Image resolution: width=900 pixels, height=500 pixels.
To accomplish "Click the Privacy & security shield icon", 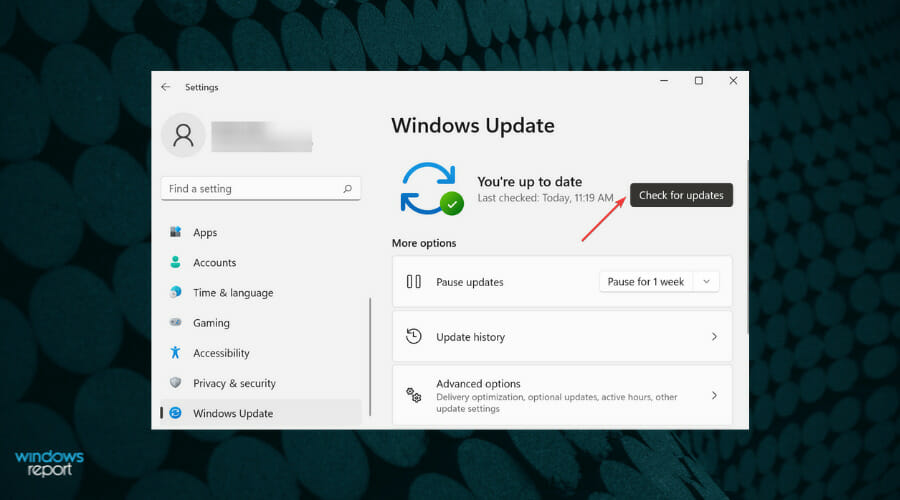I will tap(176, 382).
